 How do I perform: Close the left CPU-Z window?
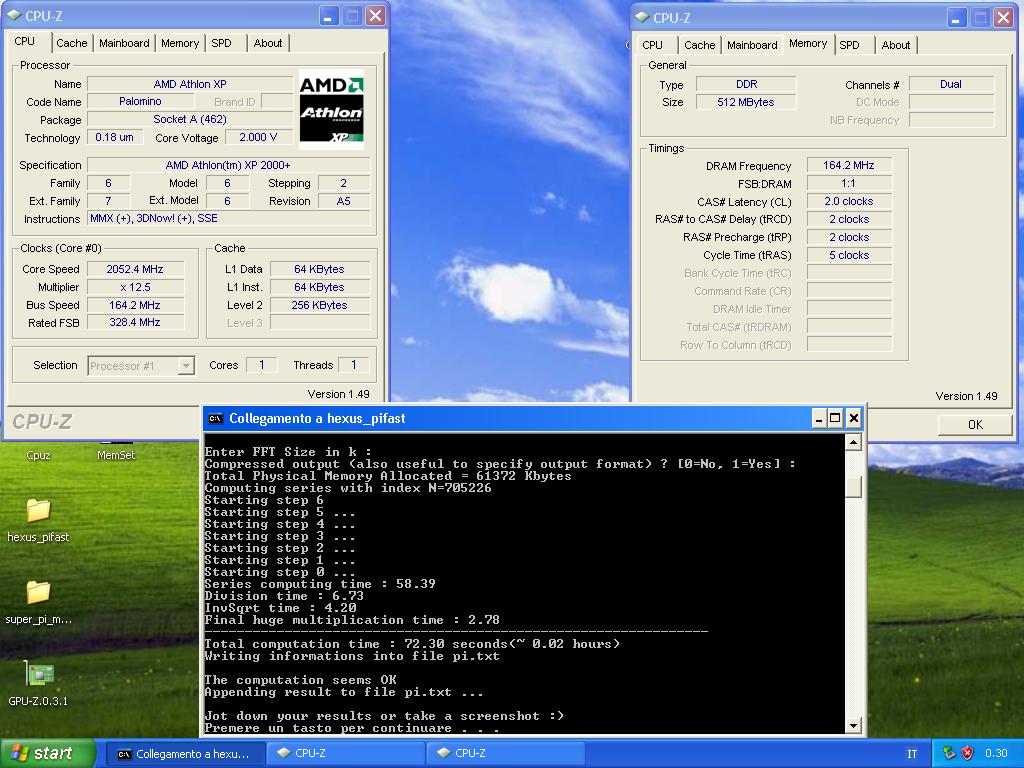pos(375,16)
